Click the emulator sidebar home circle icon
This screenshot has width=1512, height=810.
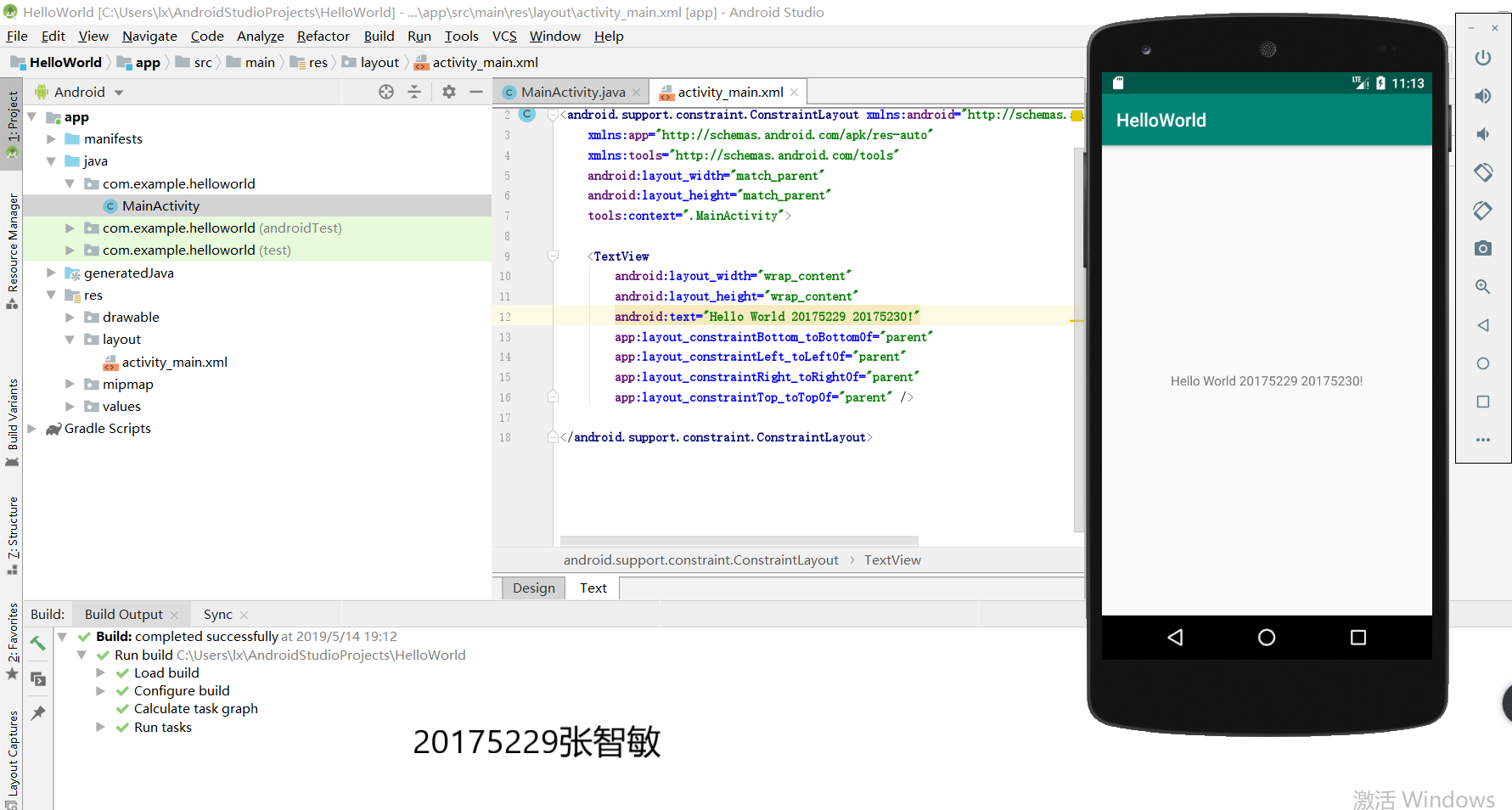click(x=1483, y=363)
